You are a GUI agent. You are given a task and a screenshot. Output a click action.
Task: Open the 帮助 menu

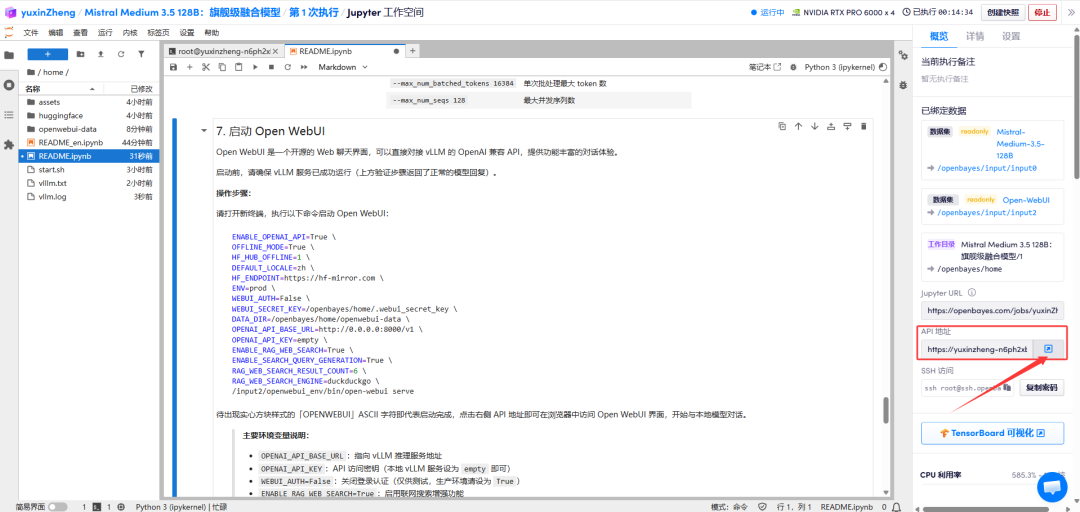pos(212,32)
